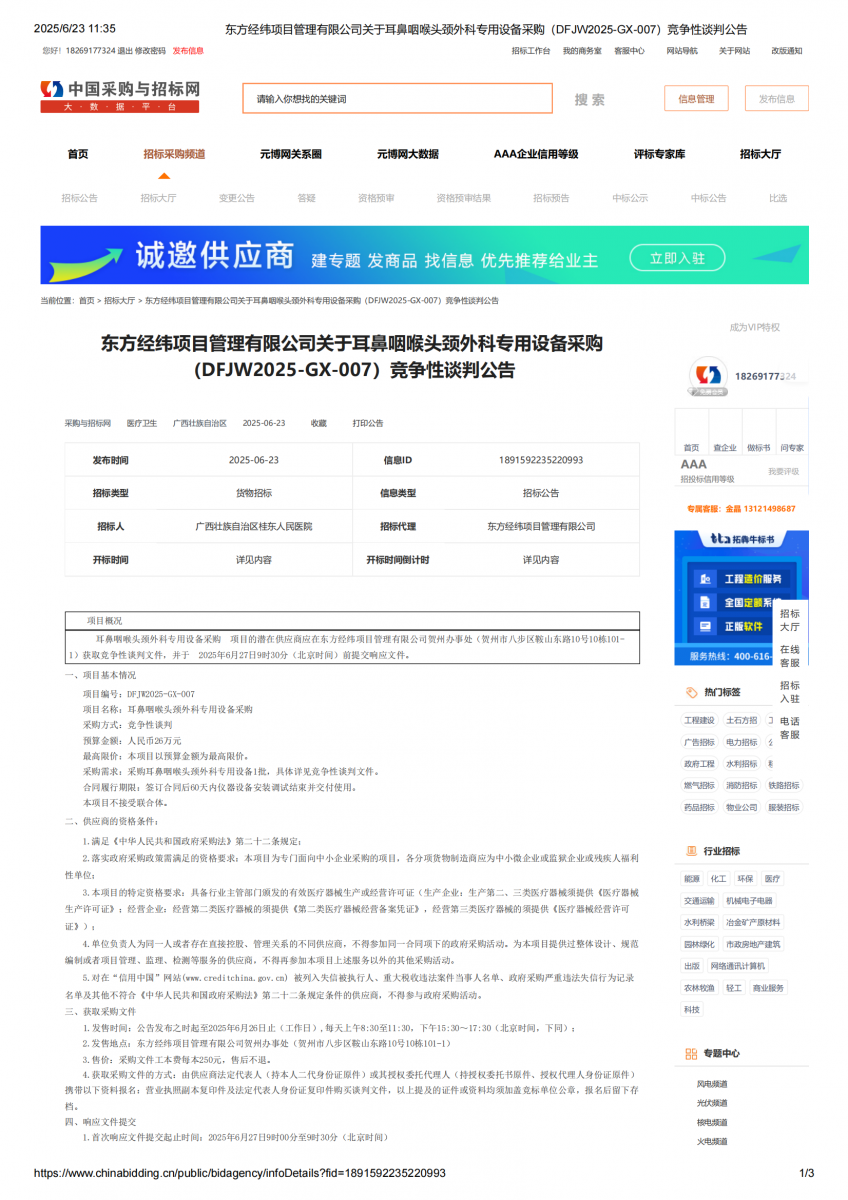Open the 查企业 sidebar shortcut
Viewport: 848px width, 1200px height.
(x=725, y=448)
